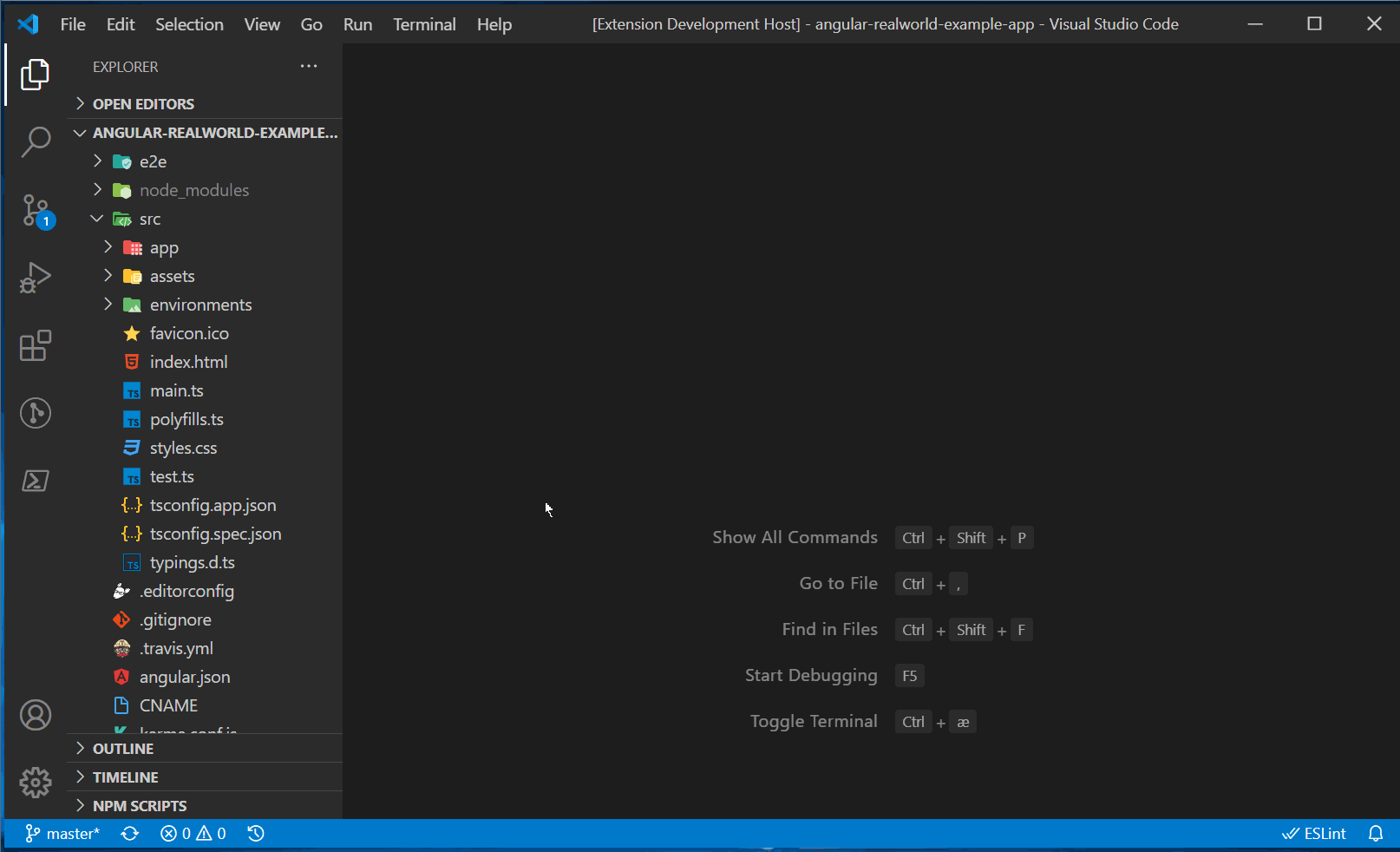Screen dimensions: 1400x852
Task: Maximize the VS Code window
Action: tap(1314, 23)
